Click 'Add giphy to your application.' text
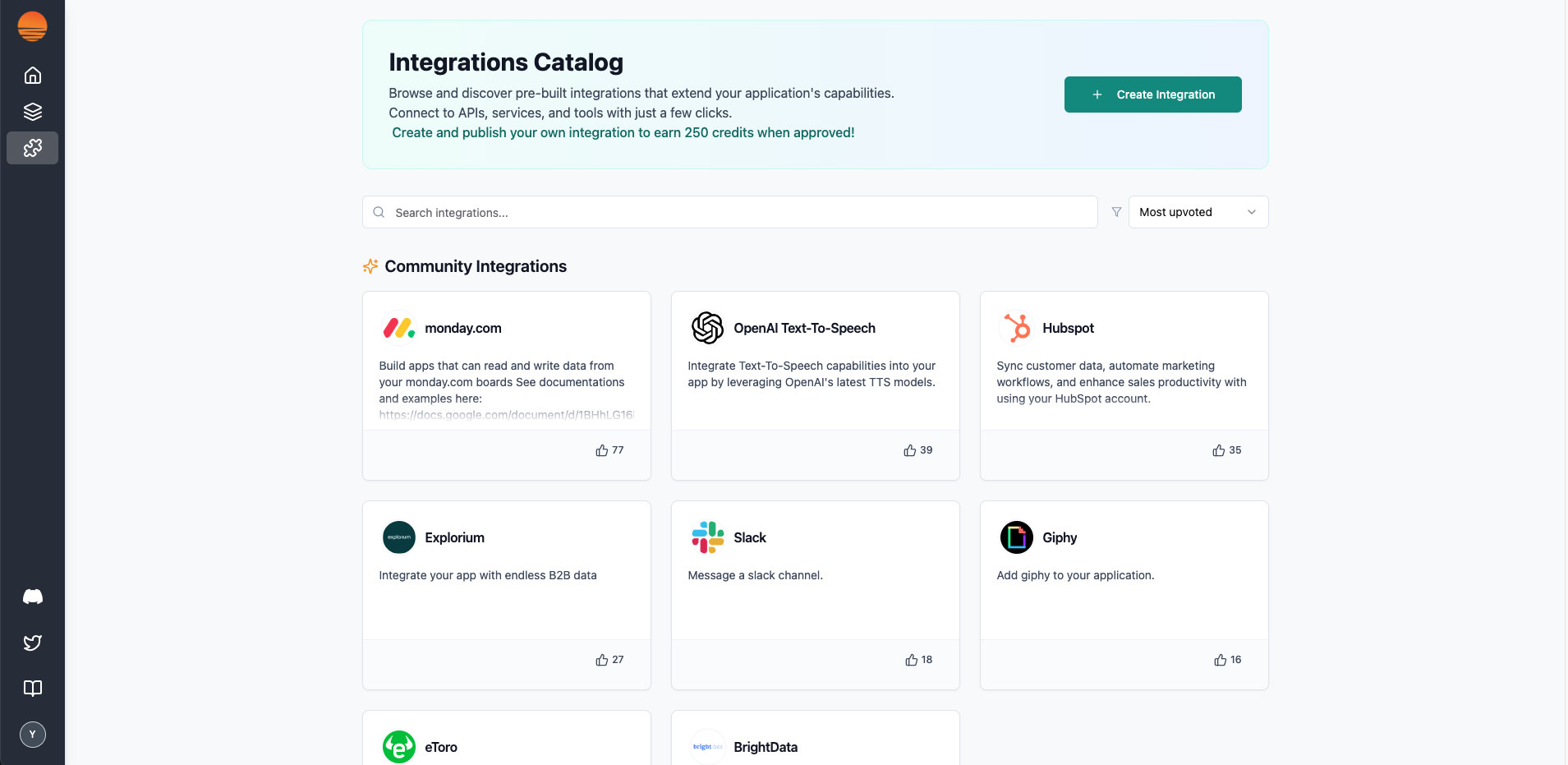Image resolution: width=1568 pixels, height=765 pixels. click(1076, 575)
